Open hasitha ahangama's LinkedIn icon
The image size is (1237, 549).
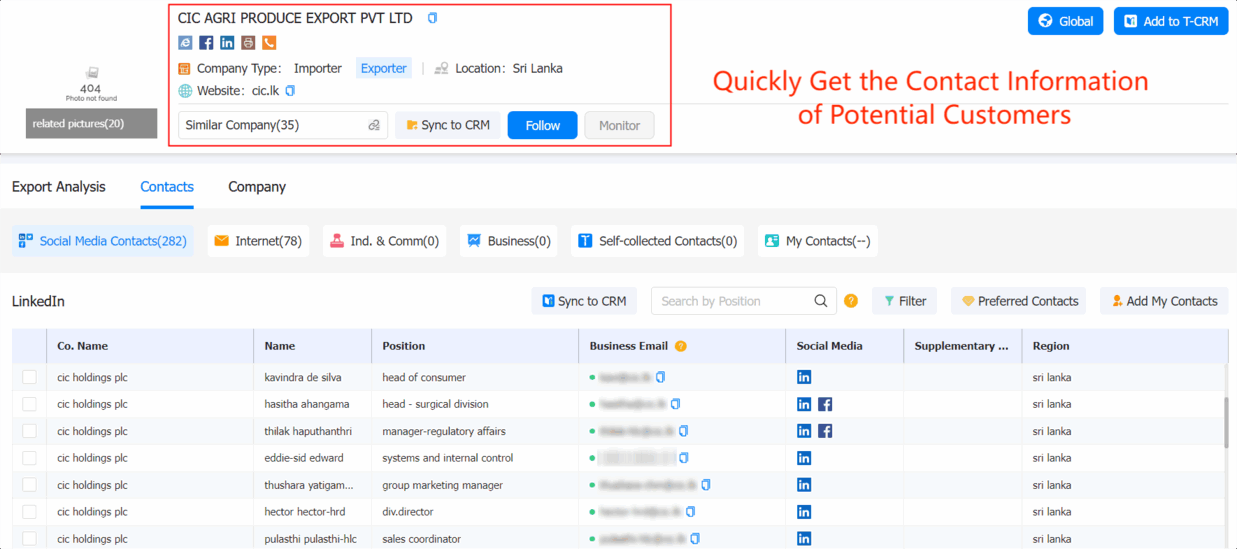[x=804, y=404]
